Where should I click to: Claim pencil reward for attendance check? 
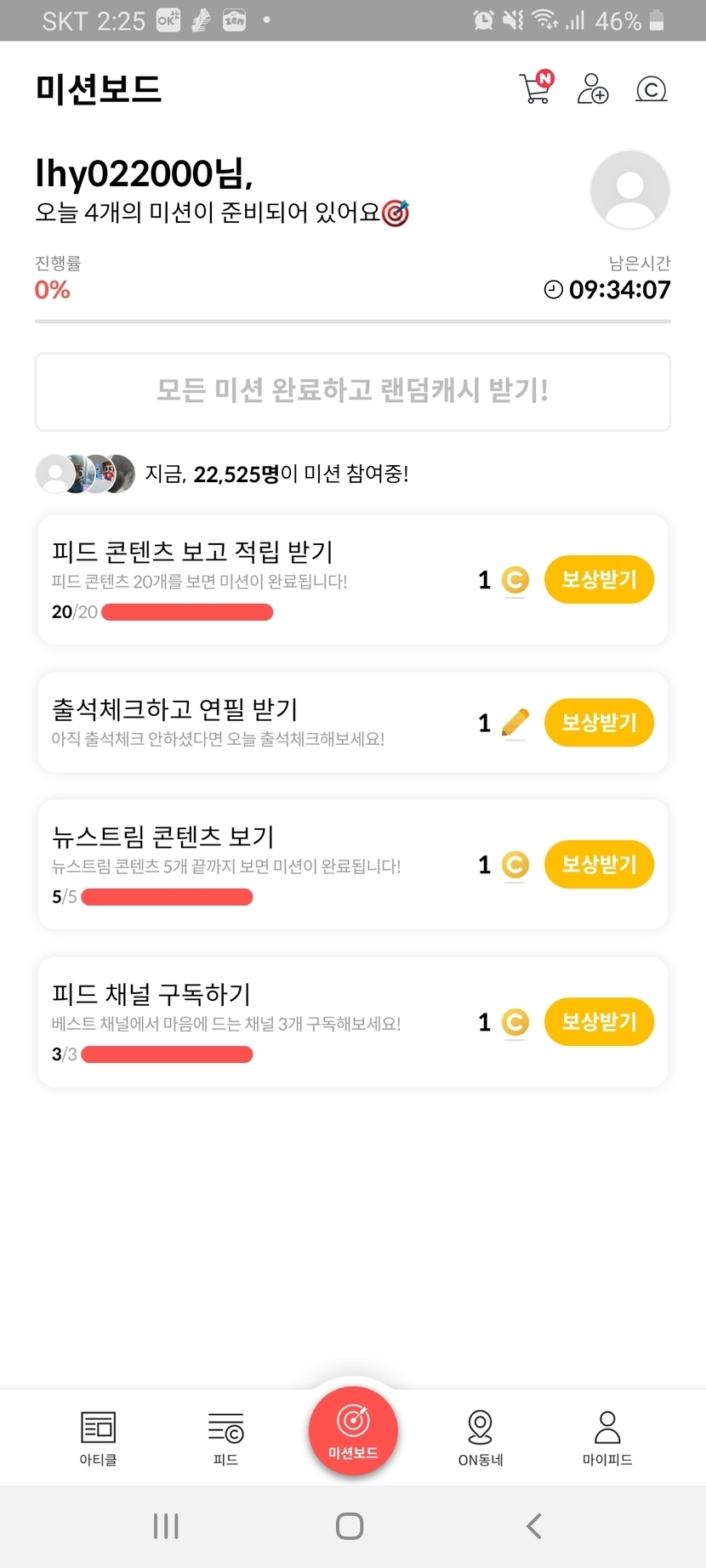(x=599, y=723)
